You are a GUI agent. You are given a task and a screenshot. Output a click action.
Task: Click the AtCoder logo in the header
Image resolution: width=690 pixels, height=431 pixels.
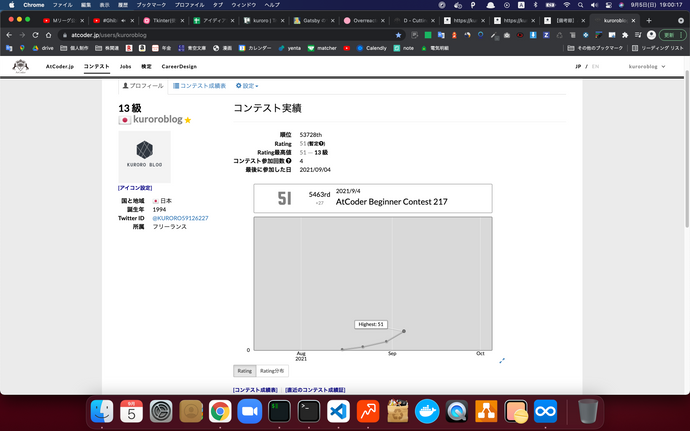pos(20,66)
